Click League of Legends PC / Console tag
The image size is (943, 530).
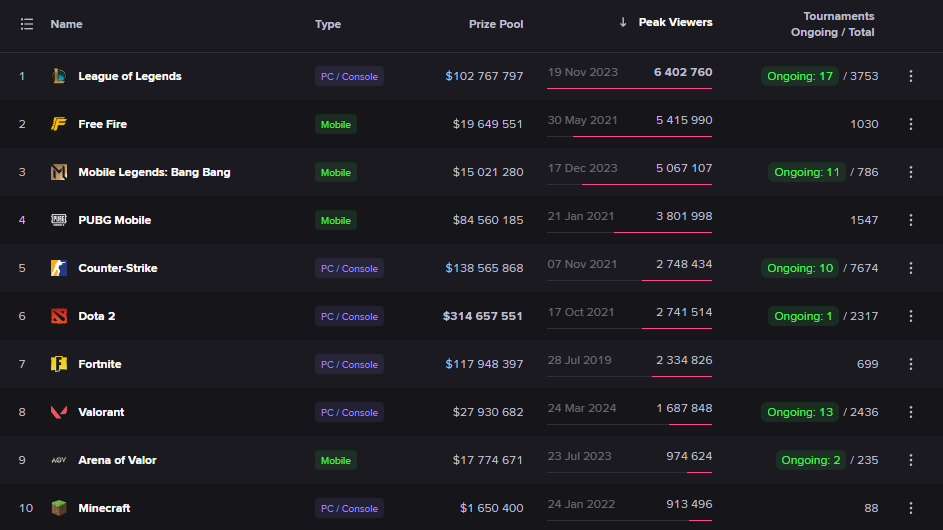click(349, 76)
